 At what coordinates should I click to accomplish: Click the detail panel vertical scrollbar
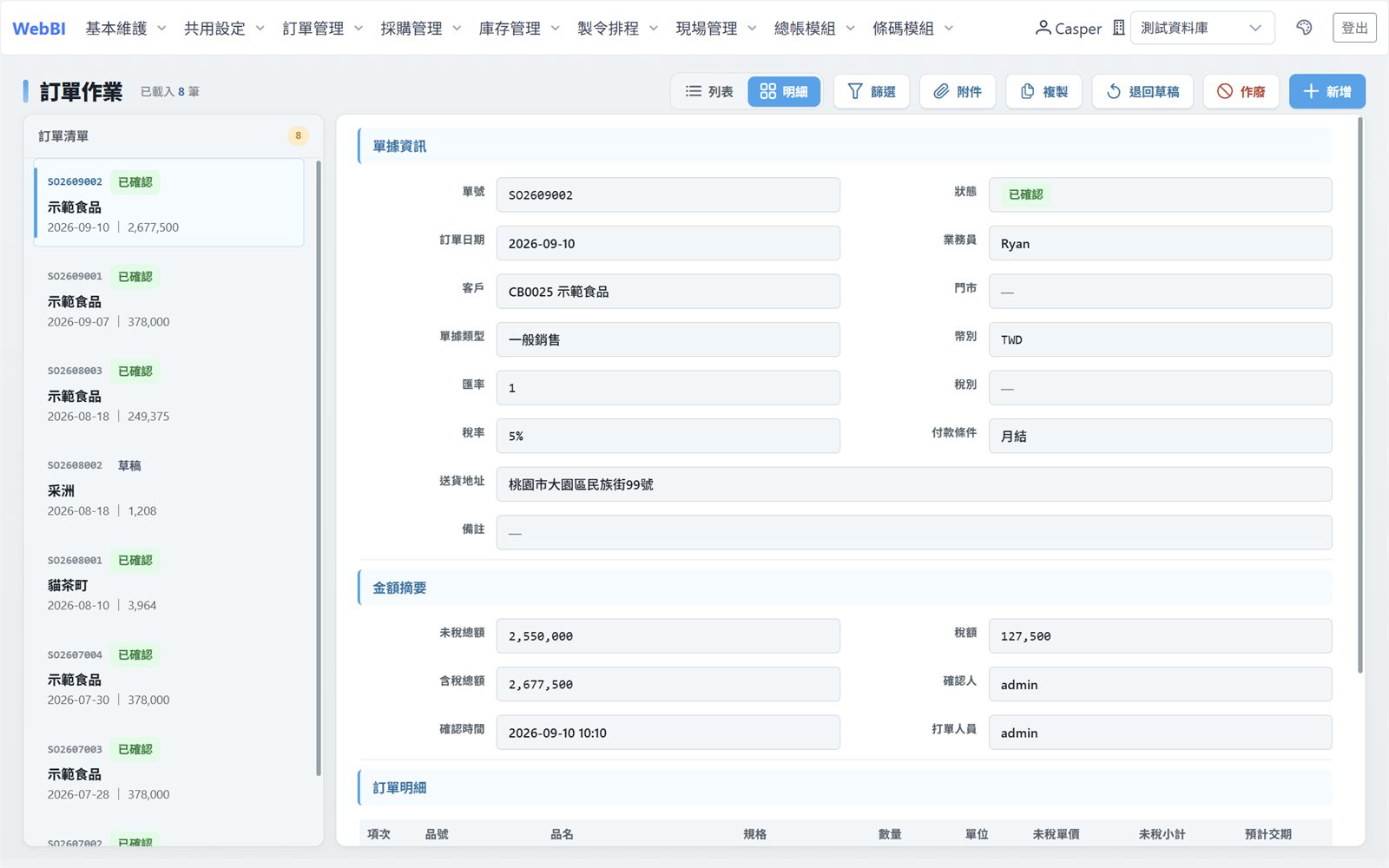pyautogui.click(x=1359, y=395)
